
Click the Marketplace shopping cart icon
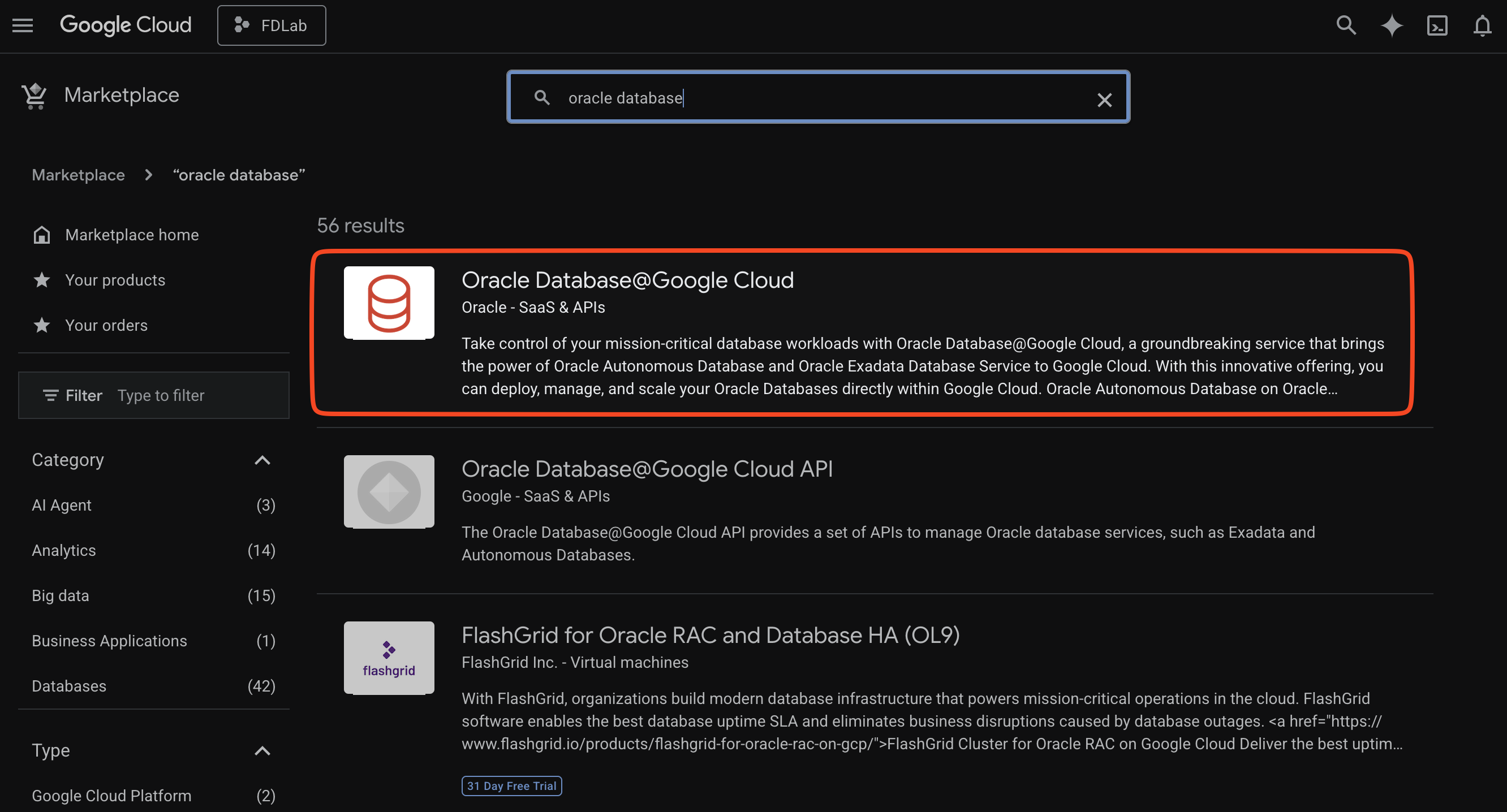34,96
